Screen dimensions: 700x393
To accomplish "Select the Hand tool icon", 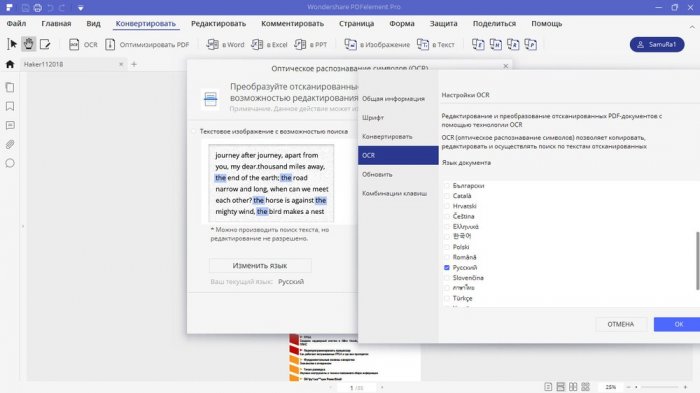I will (29, 44).
